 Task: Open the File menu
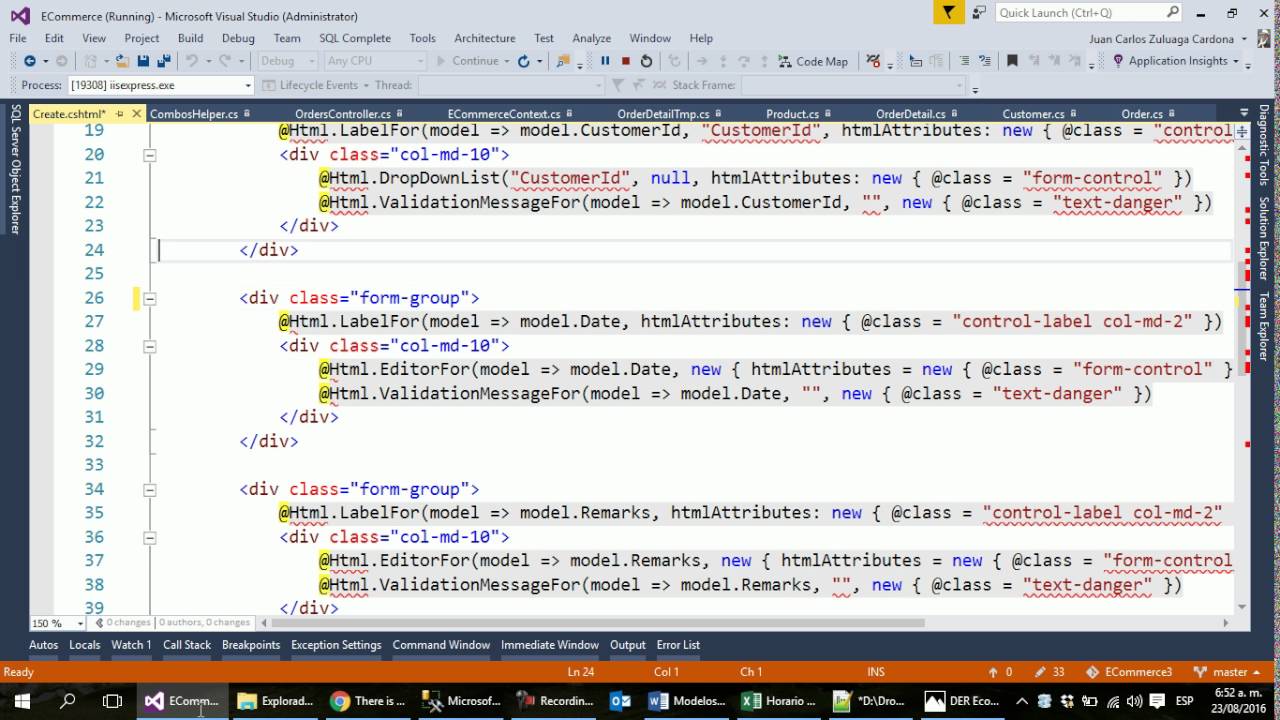pos(18,38)
